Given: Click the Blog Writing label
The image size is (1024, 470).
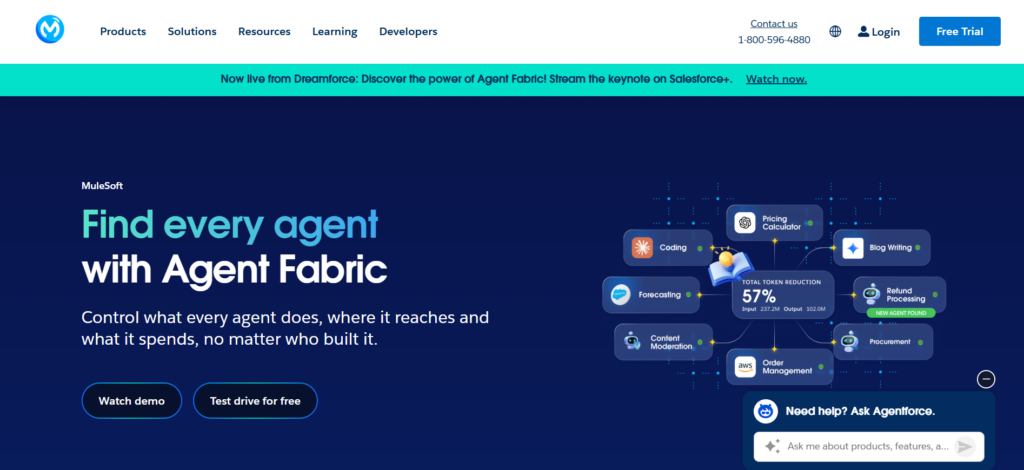Looking at the screenshot, I should coord(890,248).
